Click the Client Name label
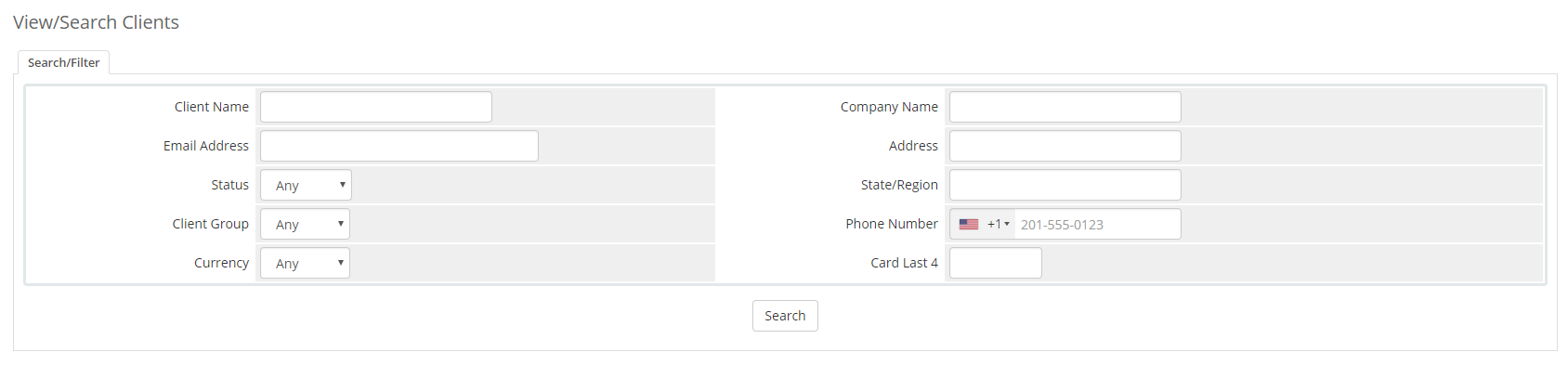This screenshot has width=1568, height=365. click(212, 107)
